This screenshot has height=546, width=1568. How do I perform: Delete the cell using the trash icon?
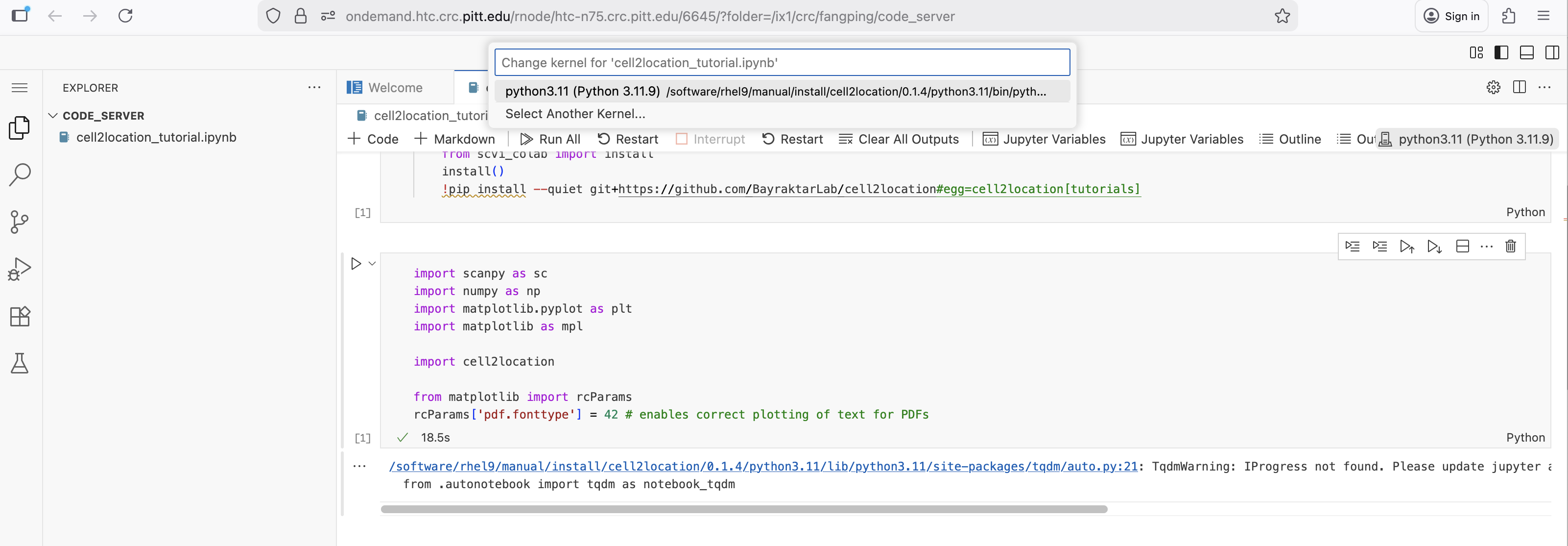pos(1510,246)
